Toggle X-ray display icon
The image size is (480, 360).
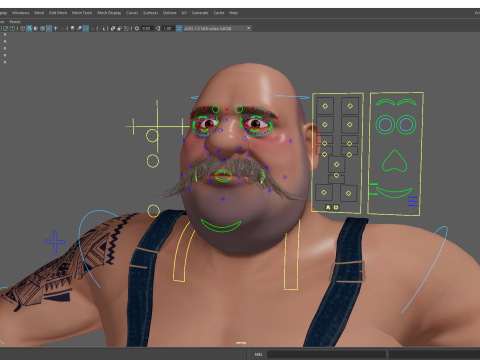tap(113, 28)
